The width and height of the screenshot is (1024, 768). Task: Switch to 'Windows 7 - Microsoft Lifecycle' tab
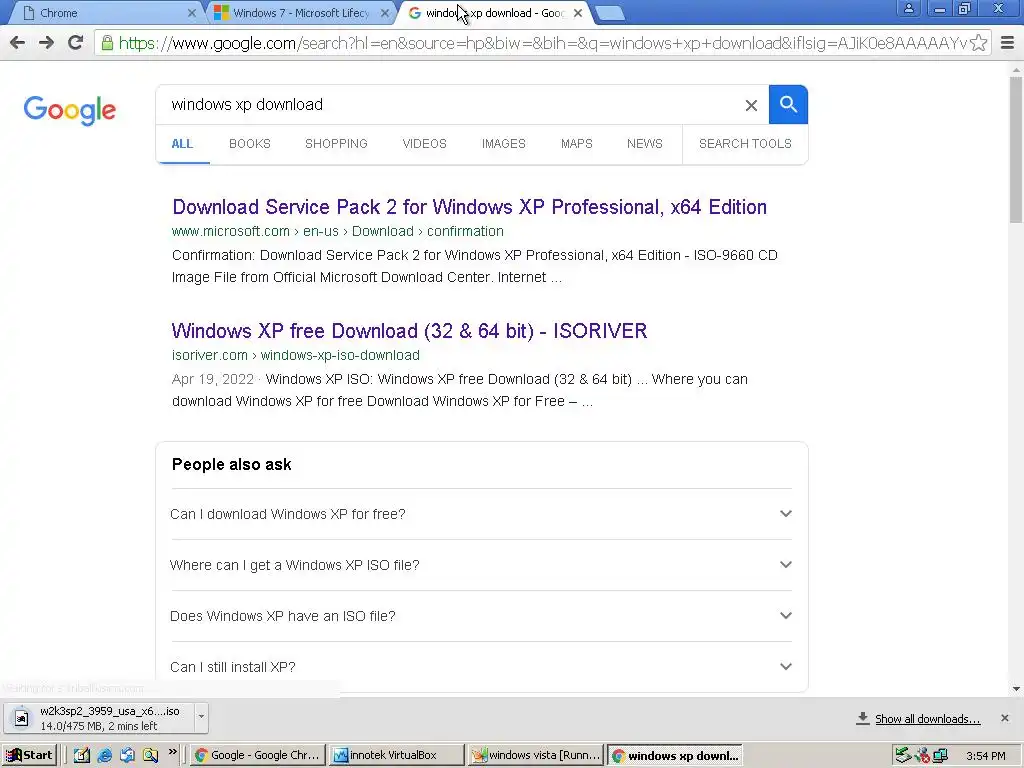(300, 13)
